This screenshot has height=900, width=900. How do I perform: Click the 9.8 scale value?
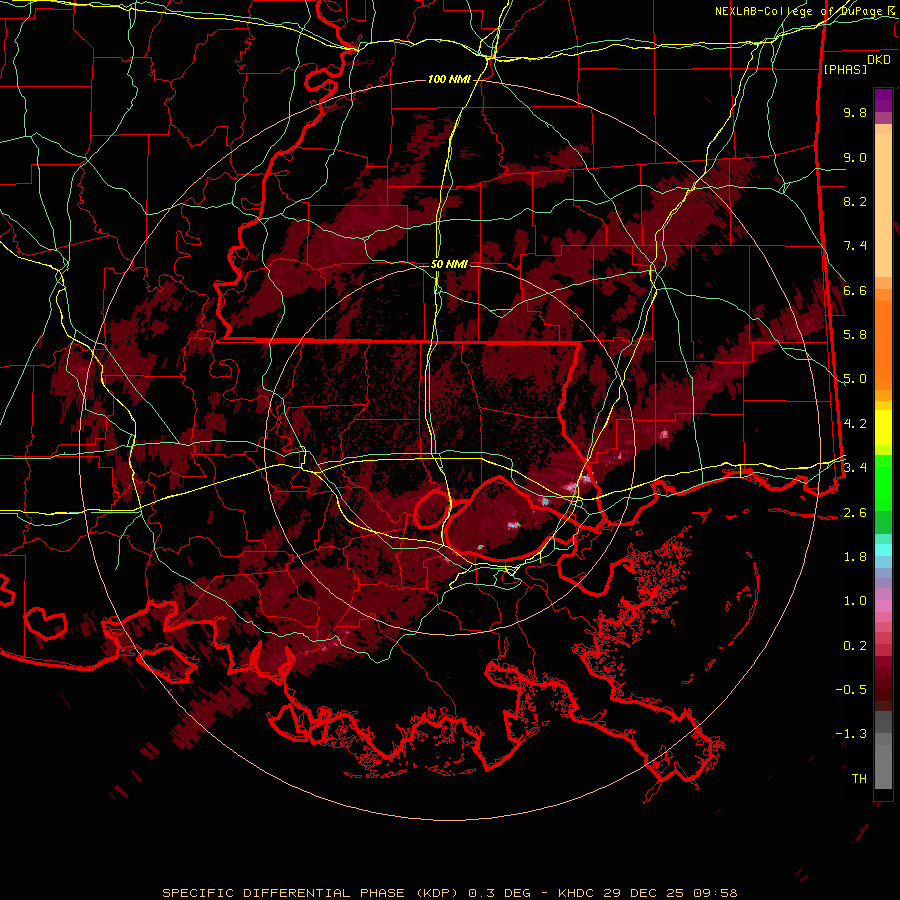coord(855,112)
